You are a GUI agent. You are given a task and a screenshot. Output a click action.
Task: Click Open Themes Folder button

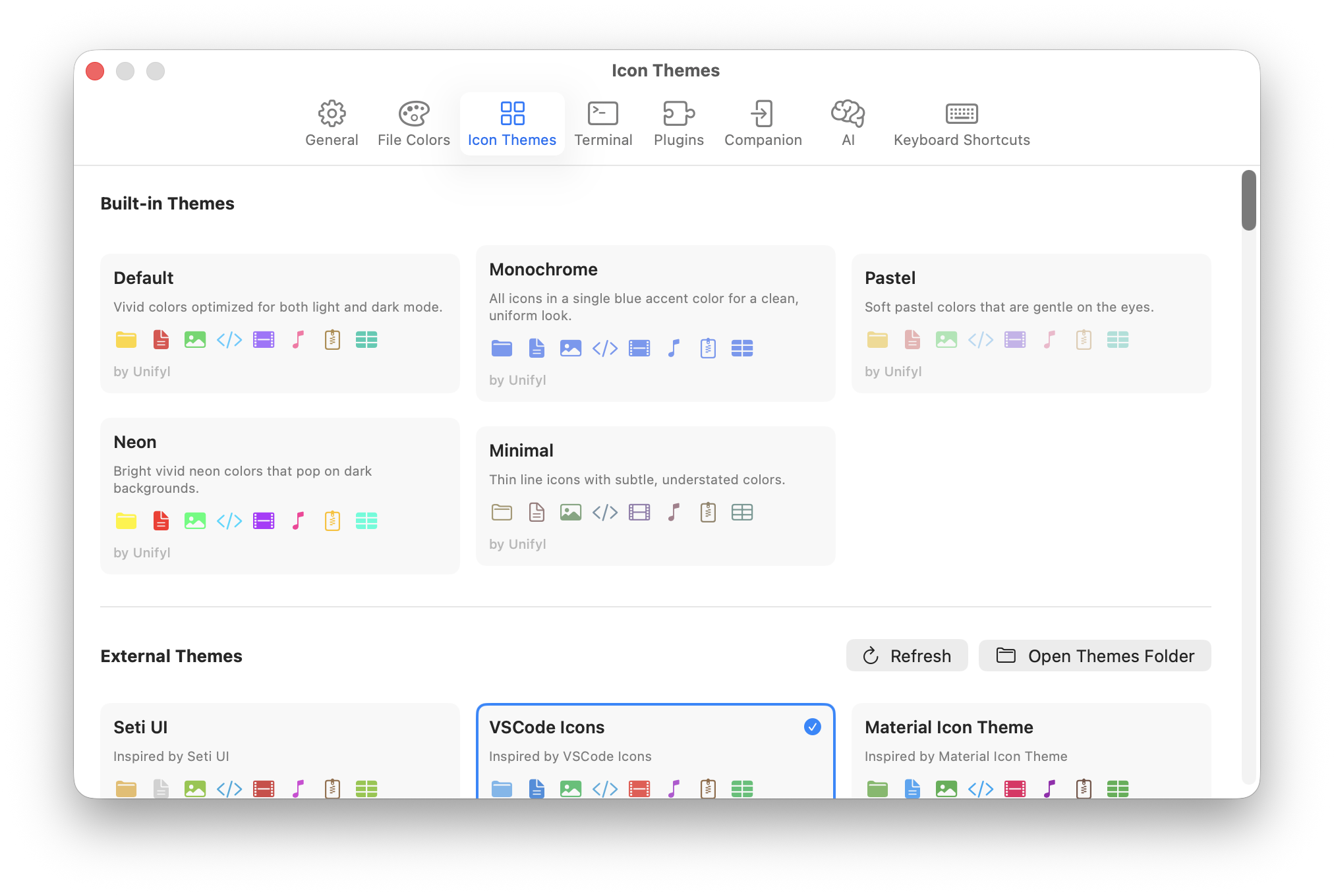1094,656
